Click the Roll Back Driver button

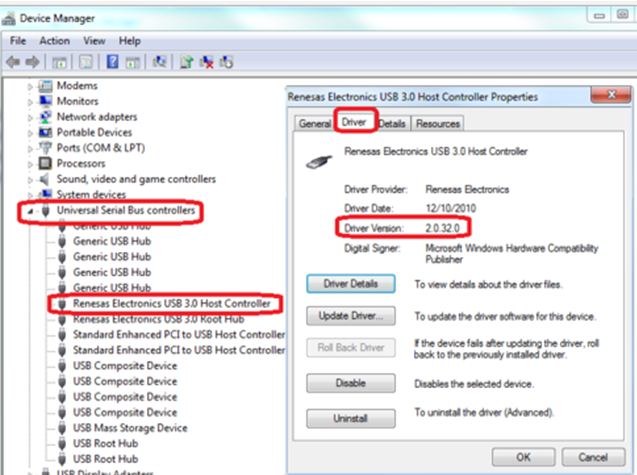(x=351, y=347)
